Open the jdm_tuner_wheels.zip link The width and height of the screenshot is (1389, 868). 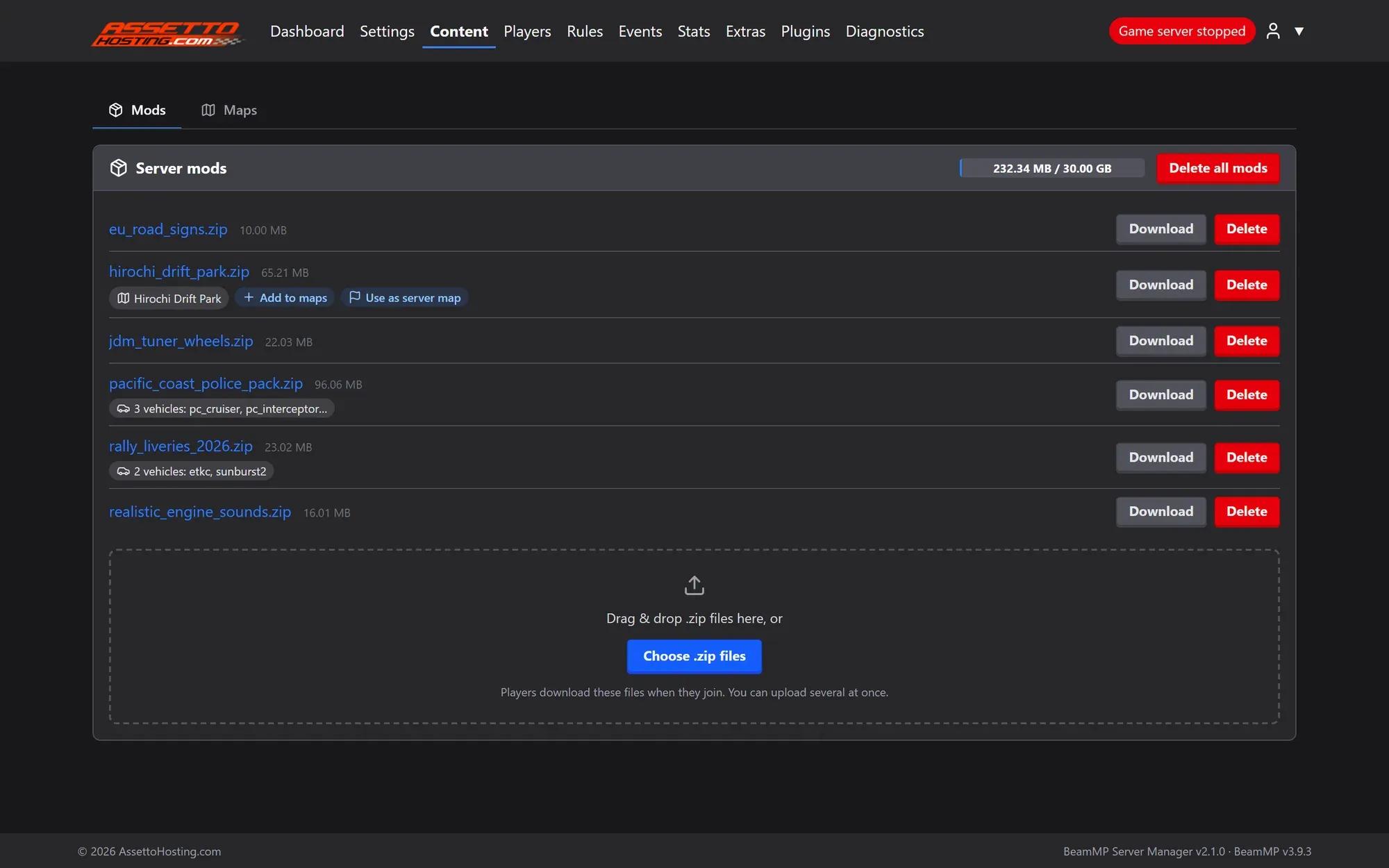tap(181, 341)
